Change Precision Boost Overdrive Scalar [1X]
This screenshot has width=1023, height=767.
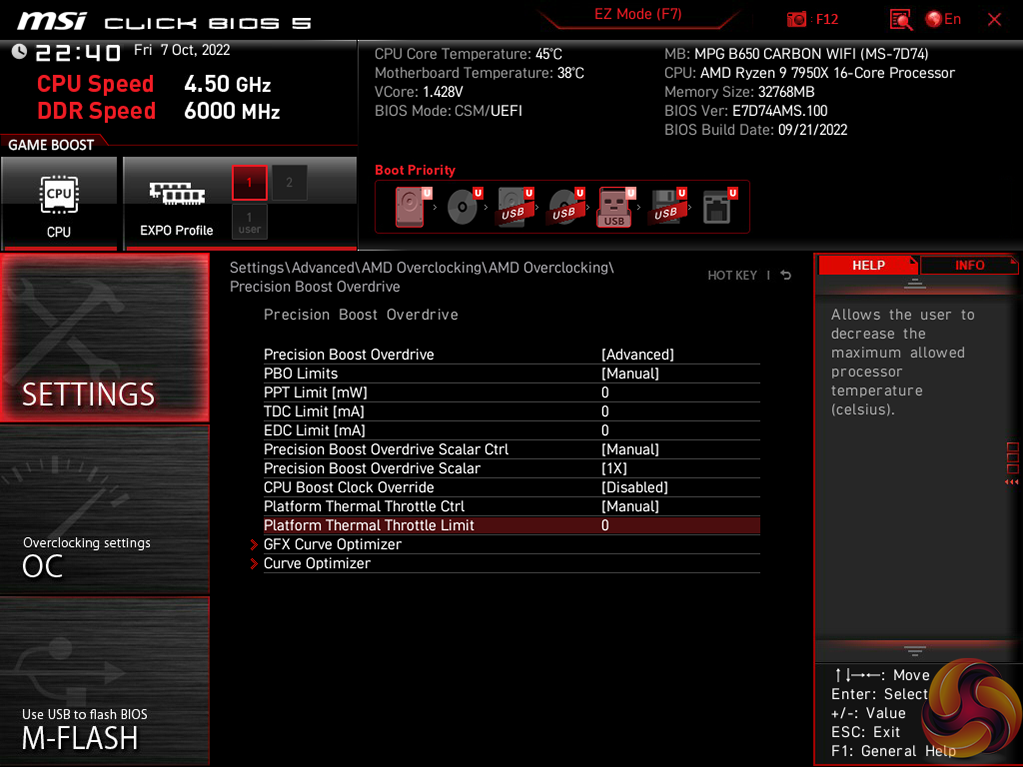(x=512, y=468)
